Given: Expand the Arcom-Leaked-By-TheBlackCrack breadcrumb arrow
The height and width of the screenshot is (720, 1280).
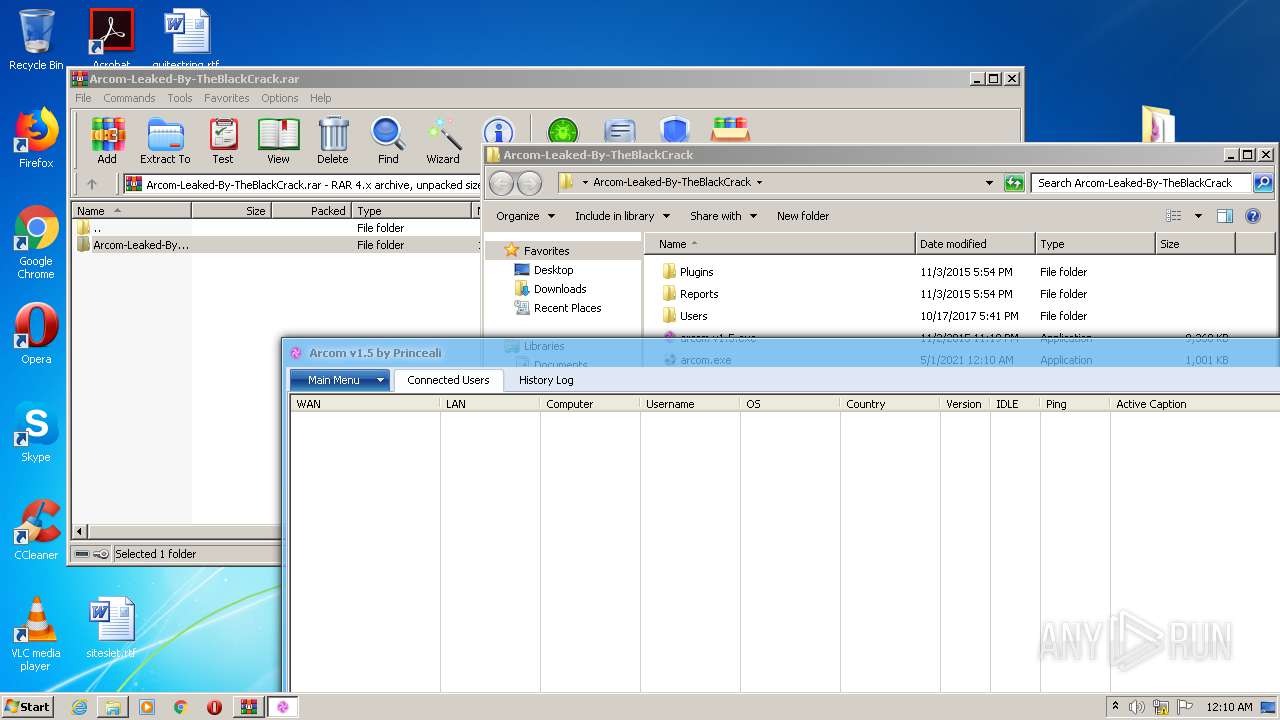Looking at the screenshot, I should [759, 183].
